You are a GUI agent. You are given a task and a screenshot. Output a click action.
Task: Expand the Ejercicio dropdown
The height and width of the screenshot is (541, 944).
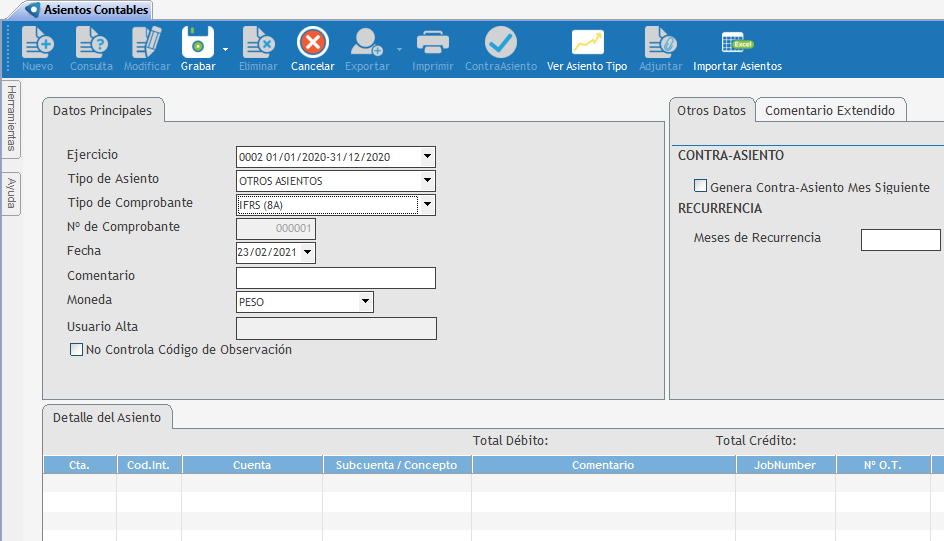click(427, 157)
